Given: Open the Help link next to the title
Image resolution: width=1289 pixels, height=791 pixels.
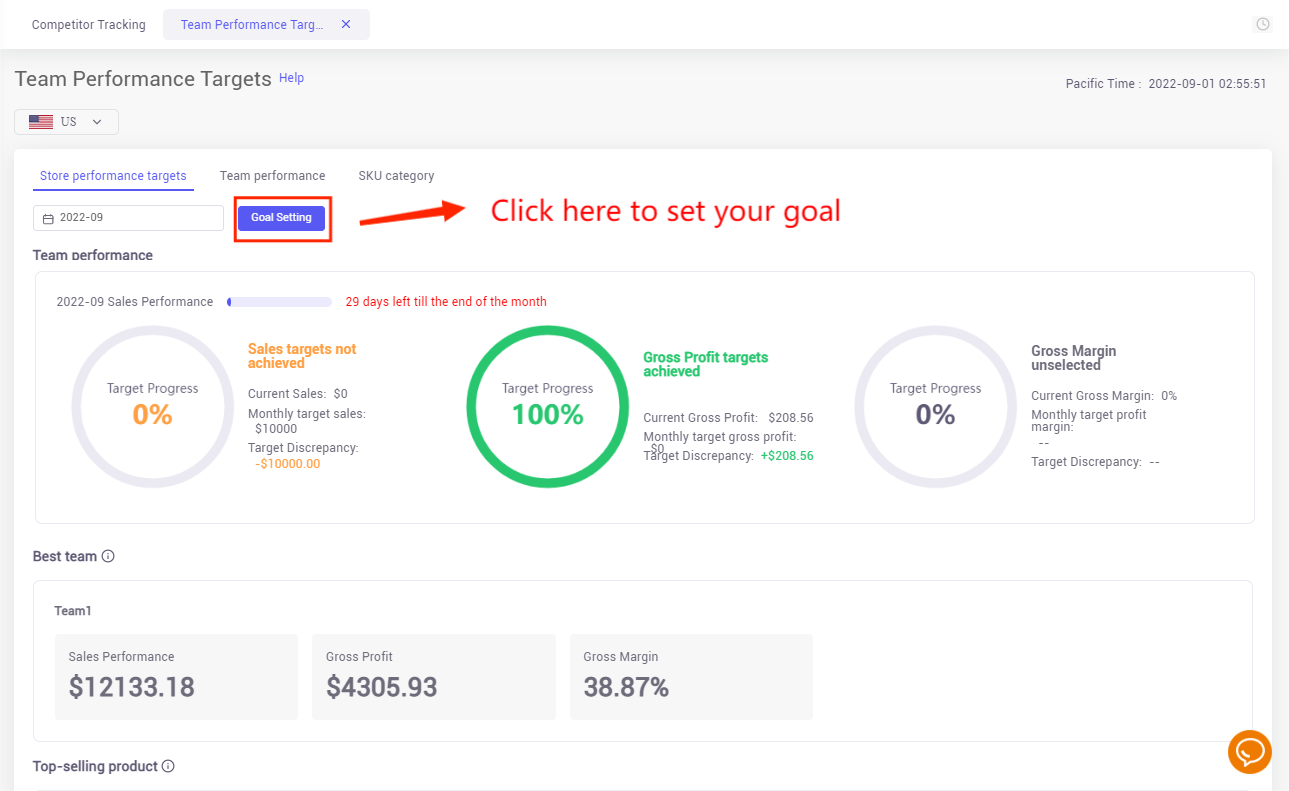Looking at the screenshot, I should point(291,78).
